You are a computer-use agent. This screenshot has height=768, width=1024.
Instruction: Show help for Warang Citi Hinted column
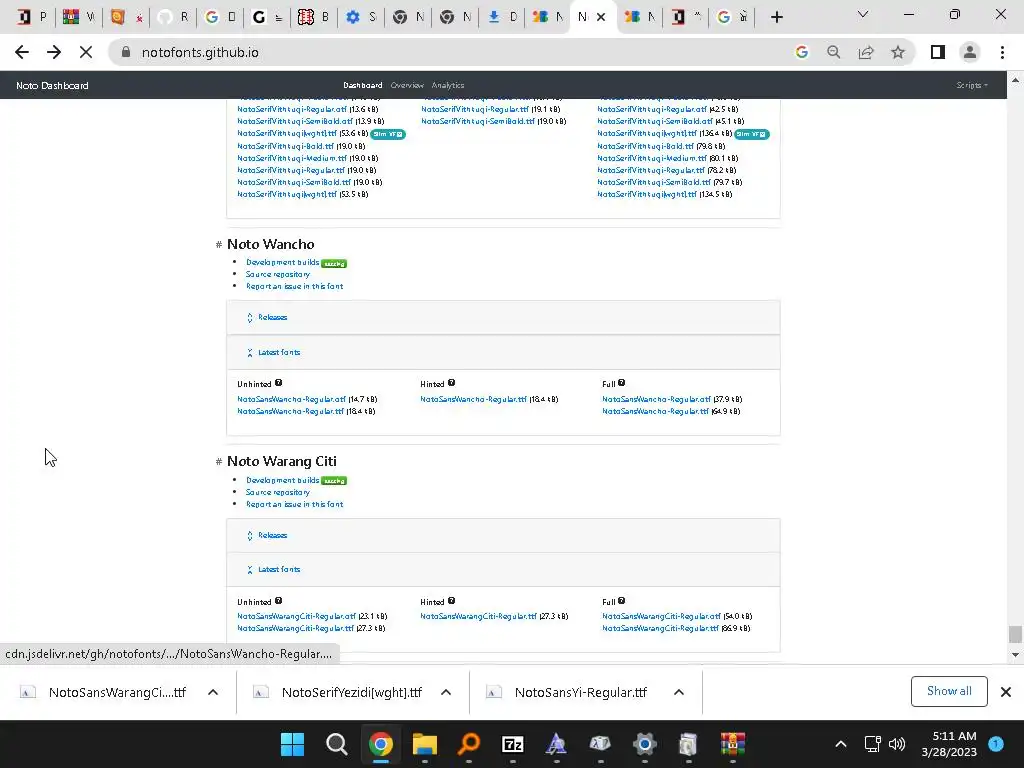(x=451, y=601)
